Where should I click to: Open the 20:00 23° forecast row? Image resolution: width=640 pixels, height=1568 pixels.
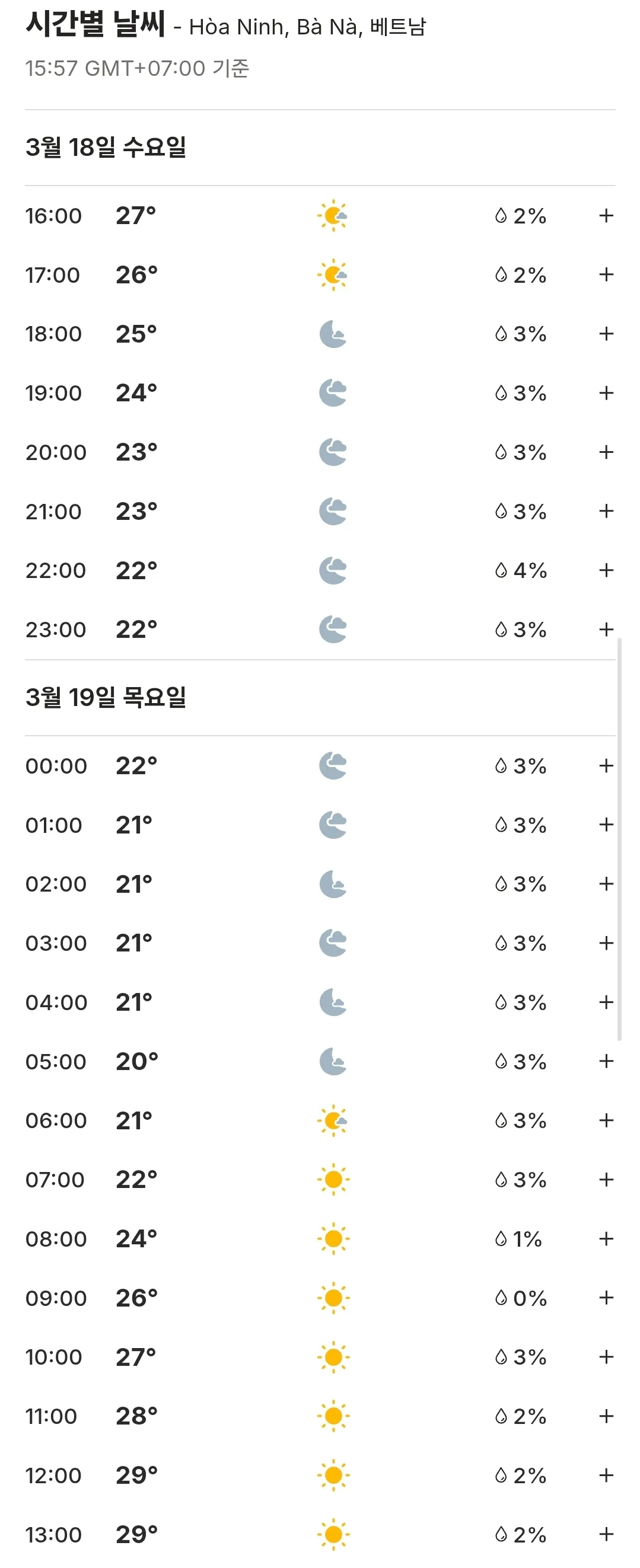[x=320, y=452]
